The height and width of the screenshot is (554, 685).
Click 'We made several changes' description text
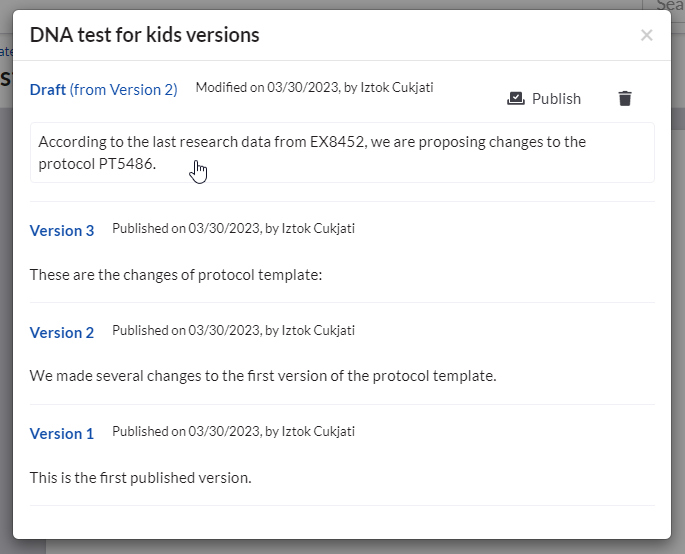pyautogui.click(x=263, y=376)
